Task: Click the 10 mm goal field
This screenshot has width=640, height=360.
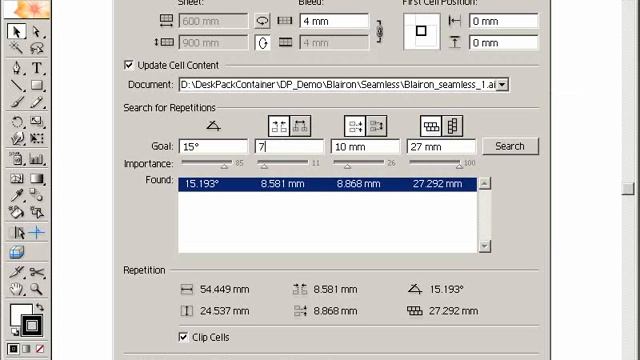Action: [365, 147]
